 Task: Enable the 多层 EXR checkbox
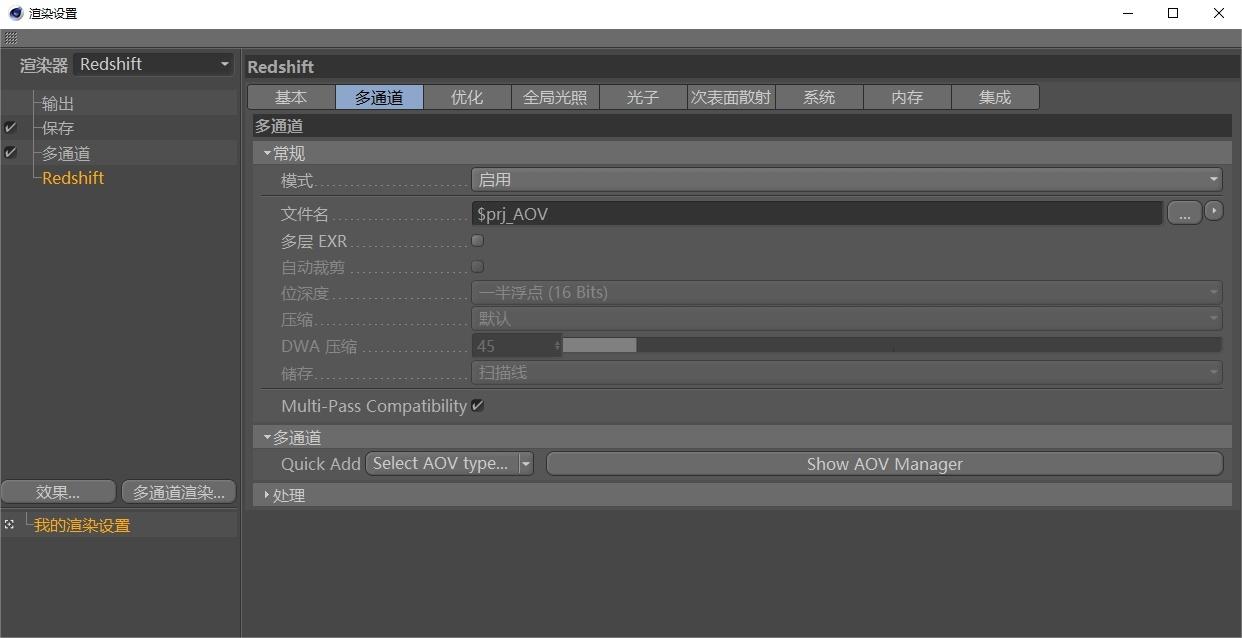tap(477, 240)
